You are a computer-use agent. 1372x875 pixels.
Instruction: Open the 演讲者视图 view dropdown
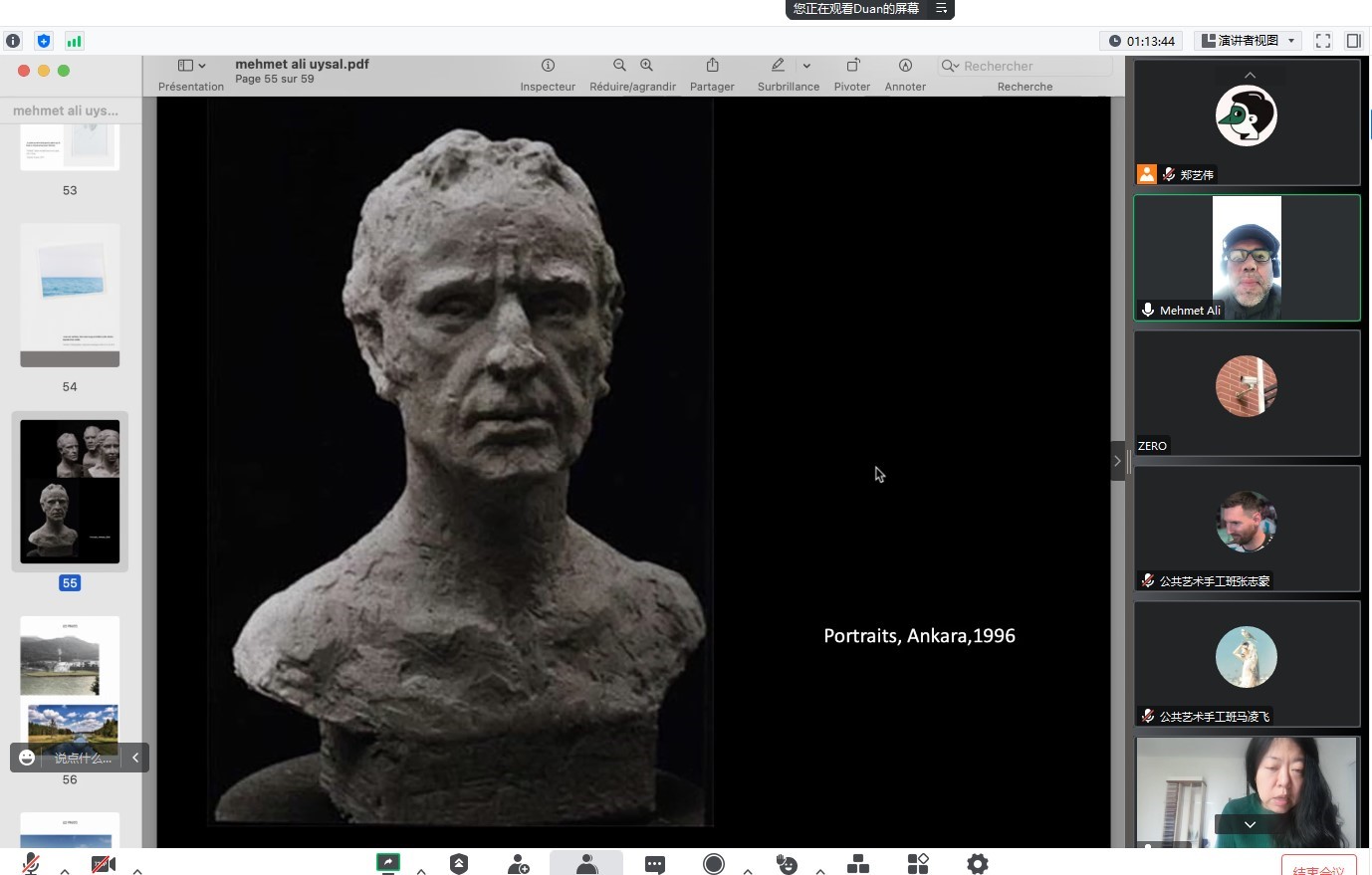[x=1249, y=41]
